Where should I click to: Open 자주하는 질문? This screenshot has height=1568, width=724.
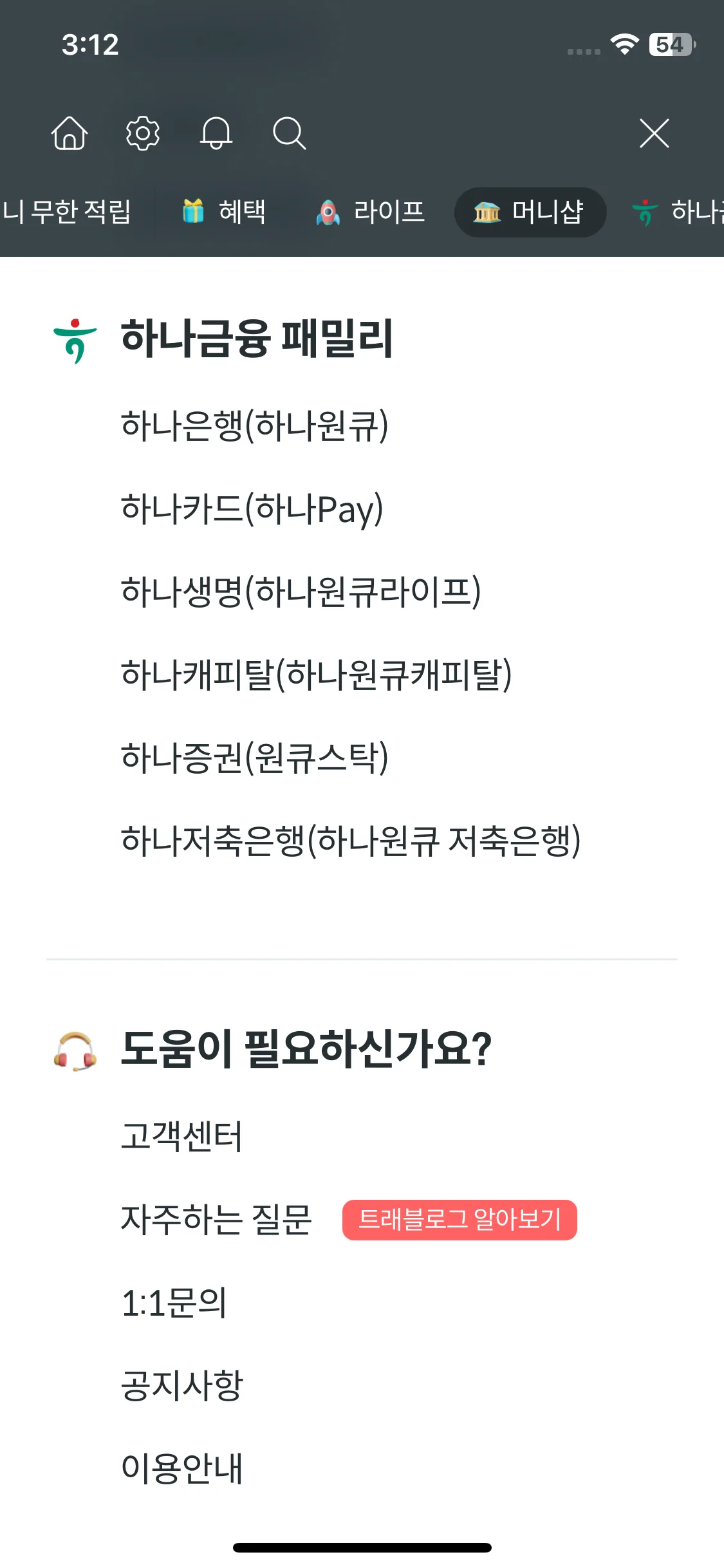point(216,1220)
